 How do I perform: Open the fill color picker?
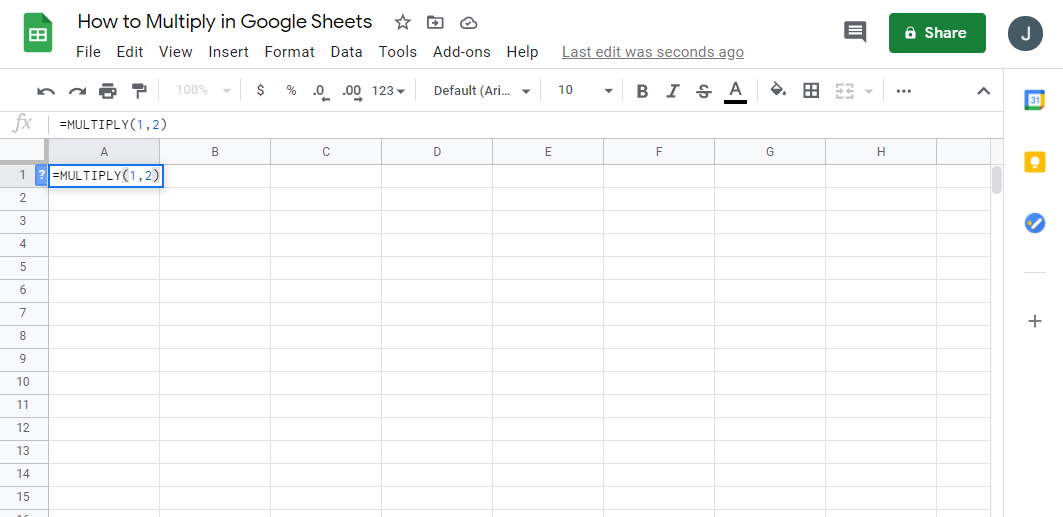click(x=778, y=91)
